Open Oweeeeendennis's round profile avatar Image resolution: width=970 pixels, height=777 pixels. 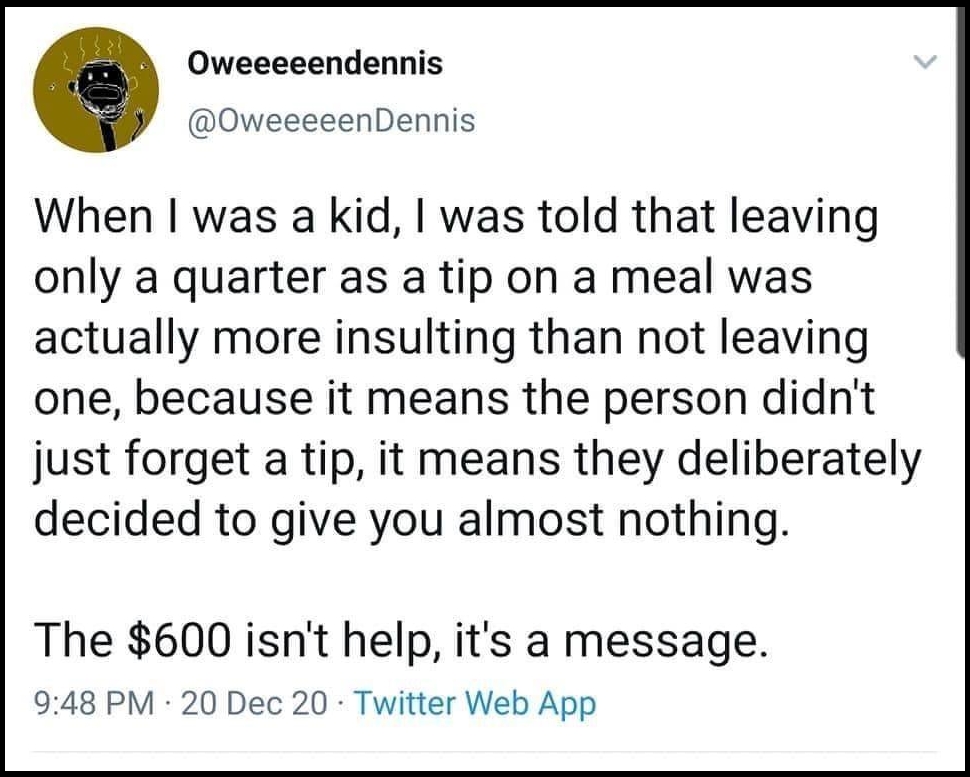96,90
